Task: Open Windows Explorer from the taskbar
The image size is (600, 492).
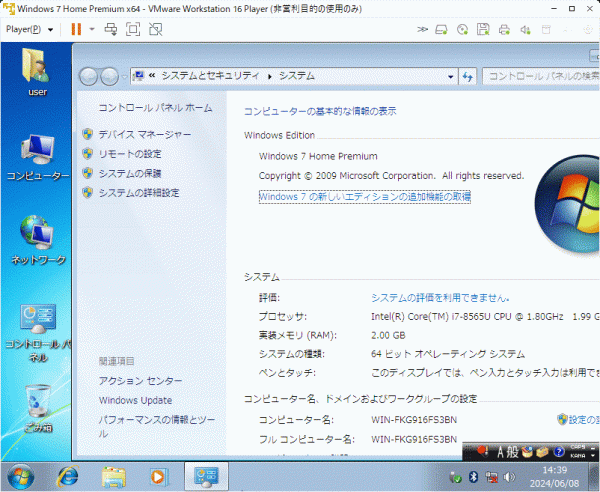Action: pos(113,477)
